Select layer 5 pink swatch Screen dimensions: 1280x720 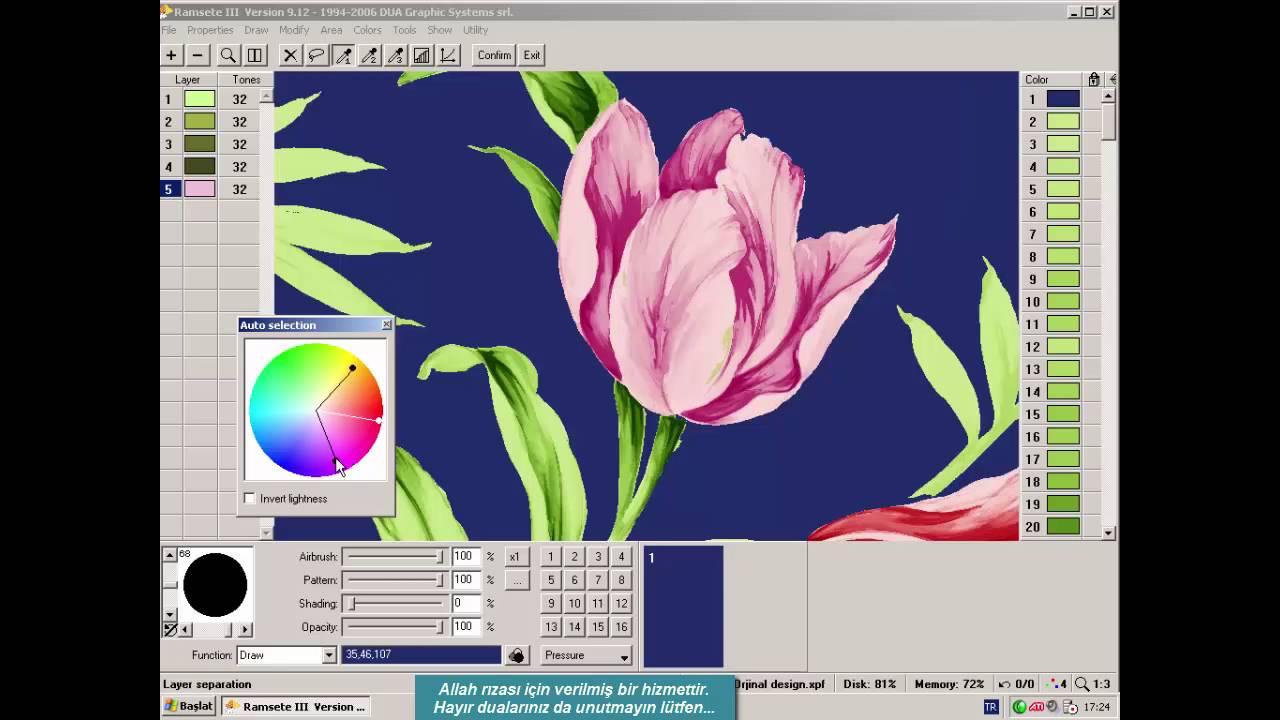(x=199, y=189)
